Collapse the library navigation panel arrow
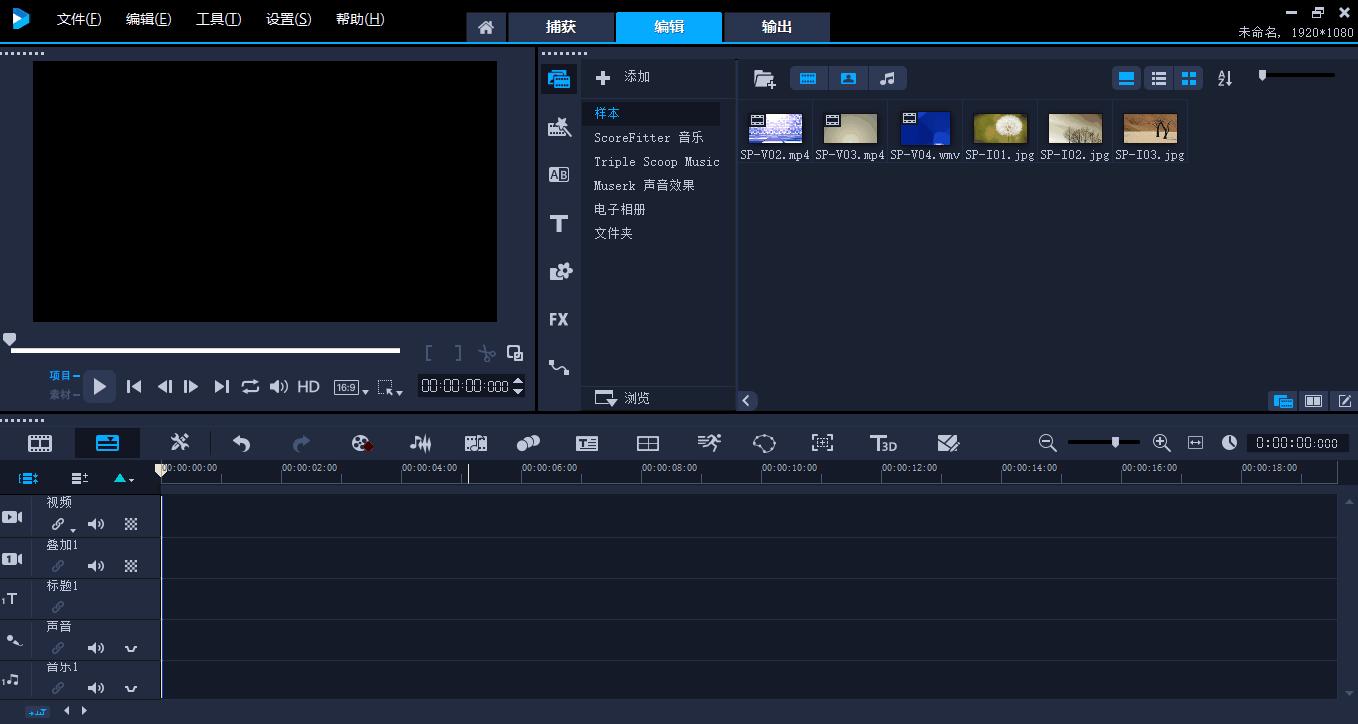Screen dimensions: 1358x724 click(x=747, y=400)
